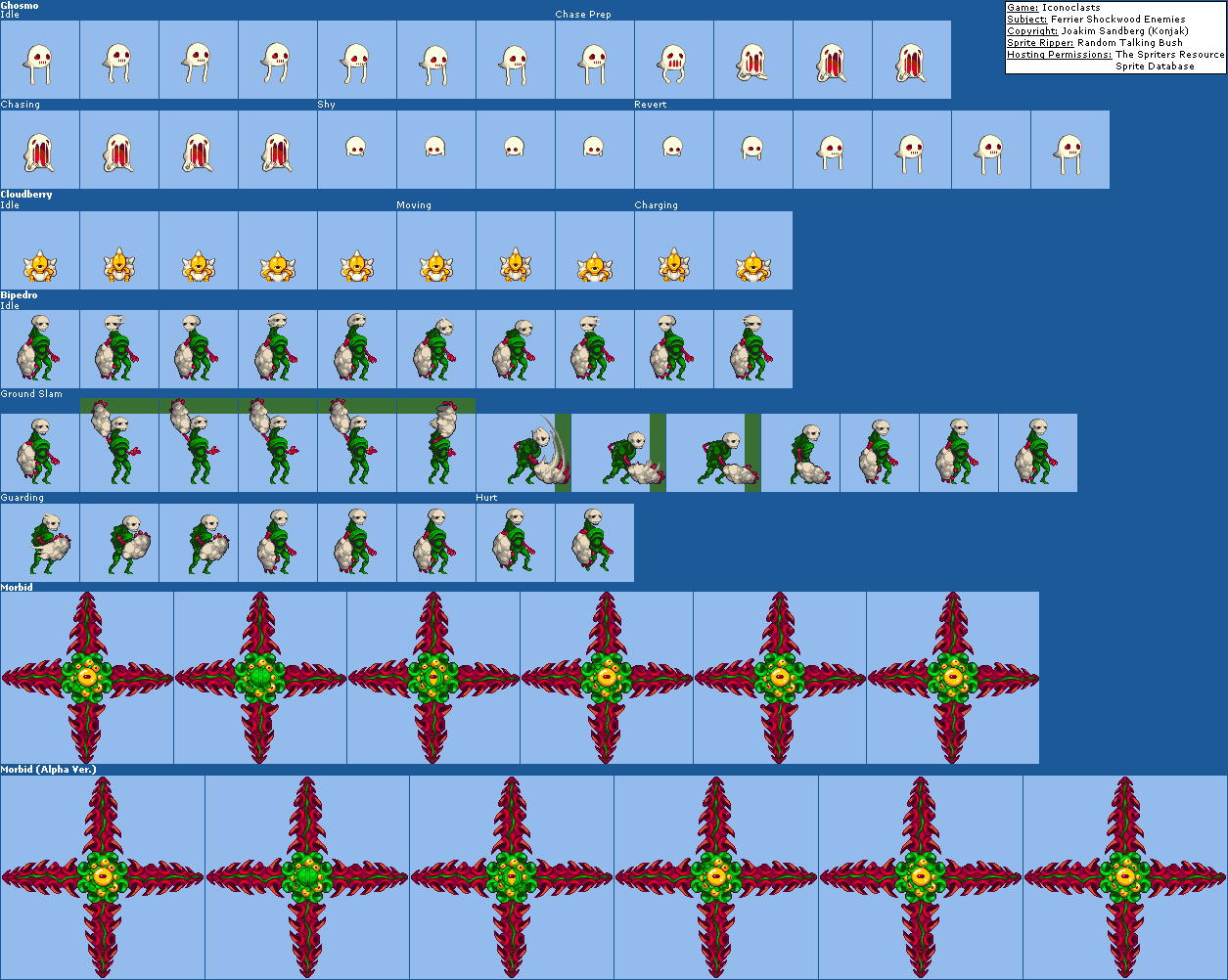Click the sprite directly under the Revert label
This screenshot has width=1228, height=980.
[673, 150]
